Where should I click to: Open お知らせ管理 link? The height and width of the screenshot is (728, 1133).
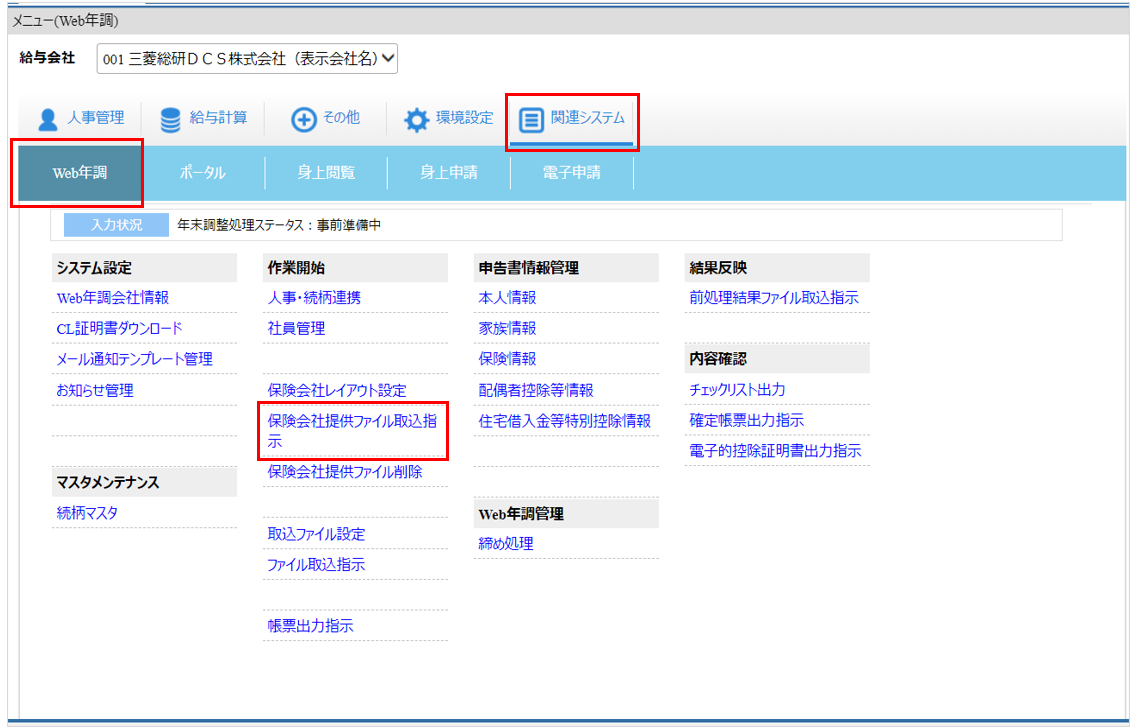tap(95, 391)
